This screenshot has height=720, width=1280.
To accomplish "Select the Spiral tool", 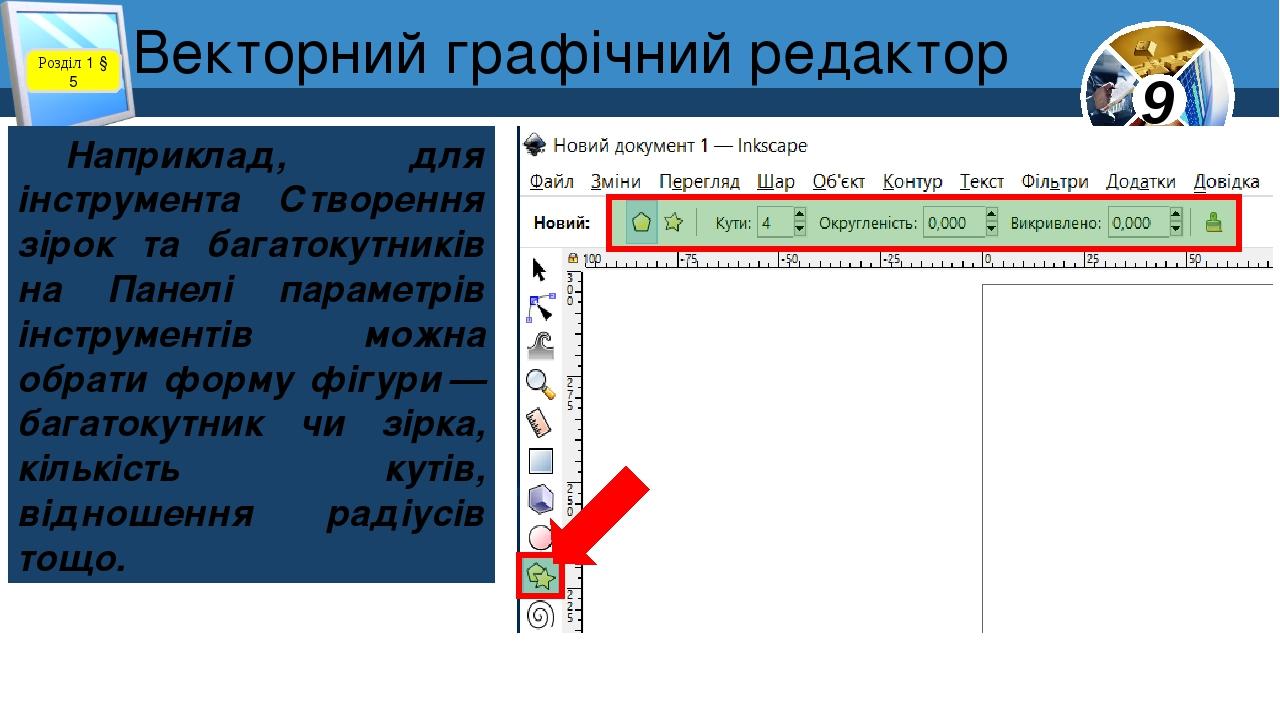I will pyautogui.click(x=541, y=615).
